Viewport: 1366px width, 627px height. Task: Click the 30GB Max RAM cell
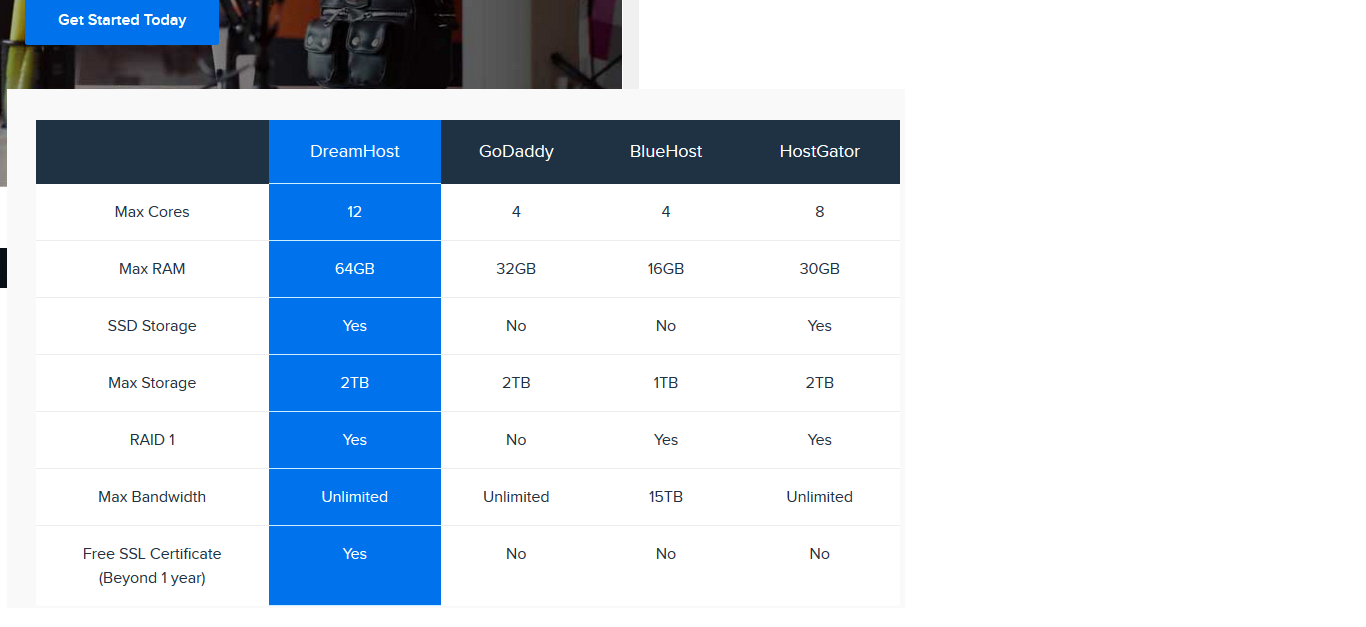pyautogui.click(x=820, y=269)
